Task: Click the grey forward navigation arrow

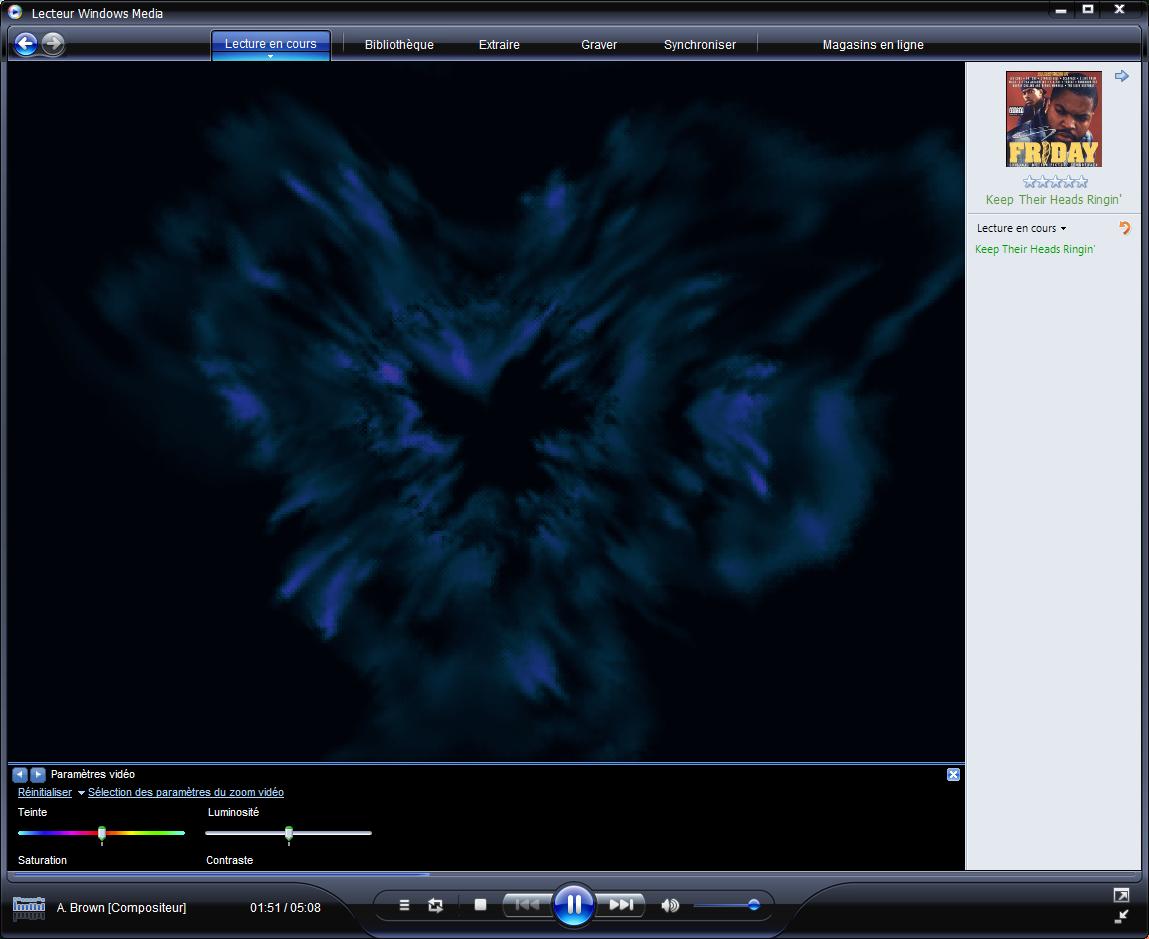Action: click(53, 44)
